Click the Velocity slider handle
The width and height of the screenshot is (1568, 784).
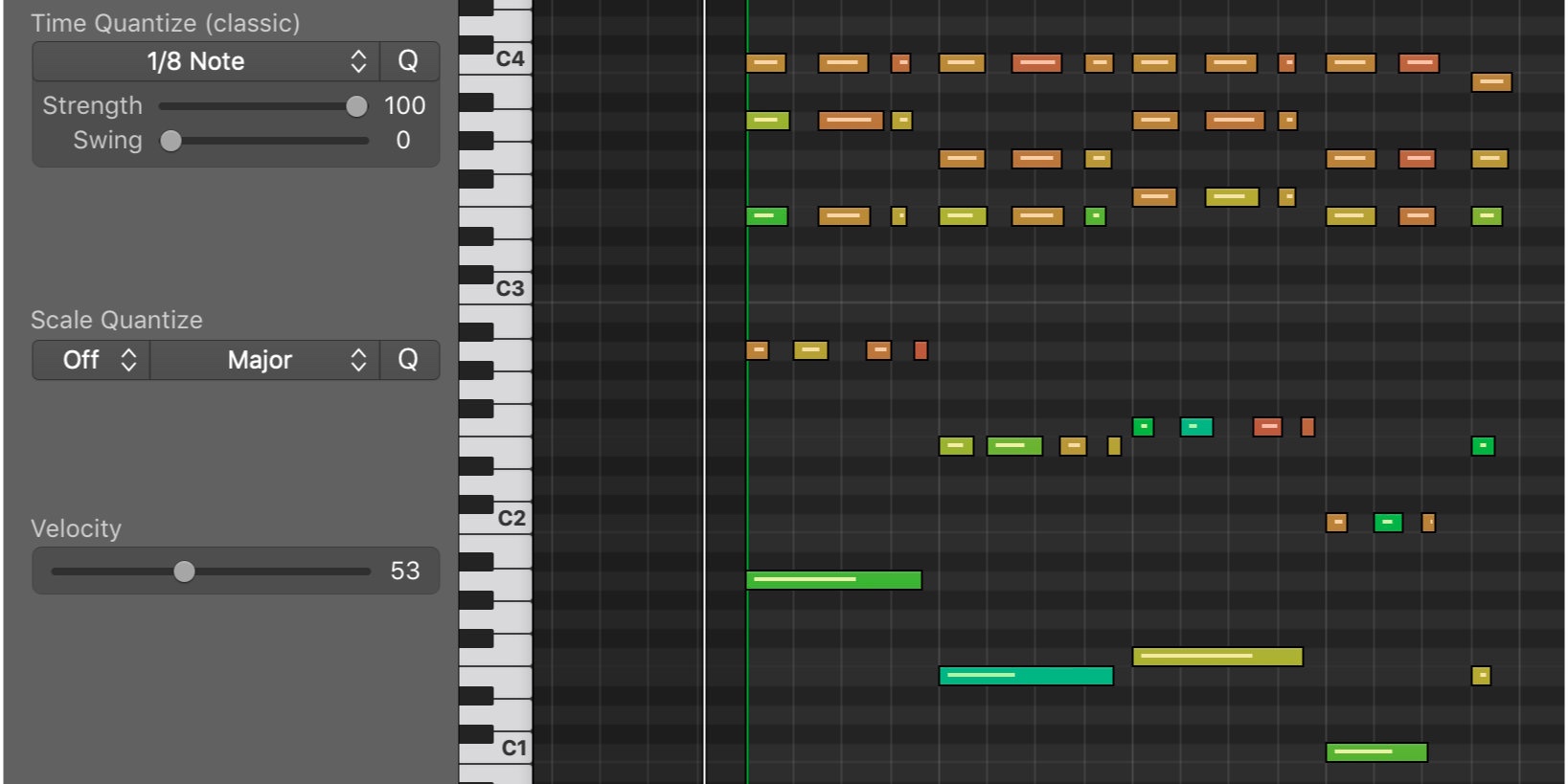coord(184,571)
